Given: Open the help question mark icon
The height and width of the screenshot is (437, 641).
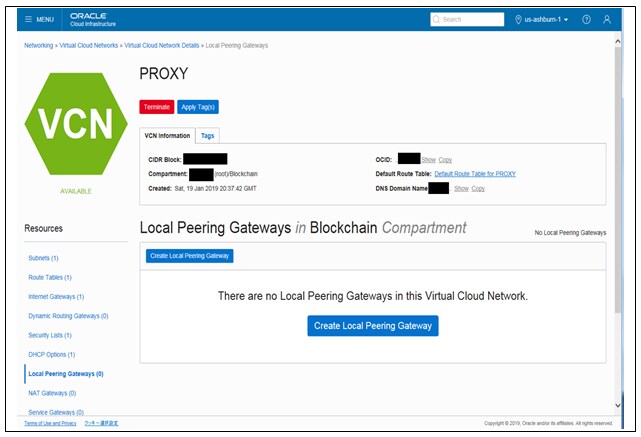Looking at the screenshot, I should click(x=586, y=19).
